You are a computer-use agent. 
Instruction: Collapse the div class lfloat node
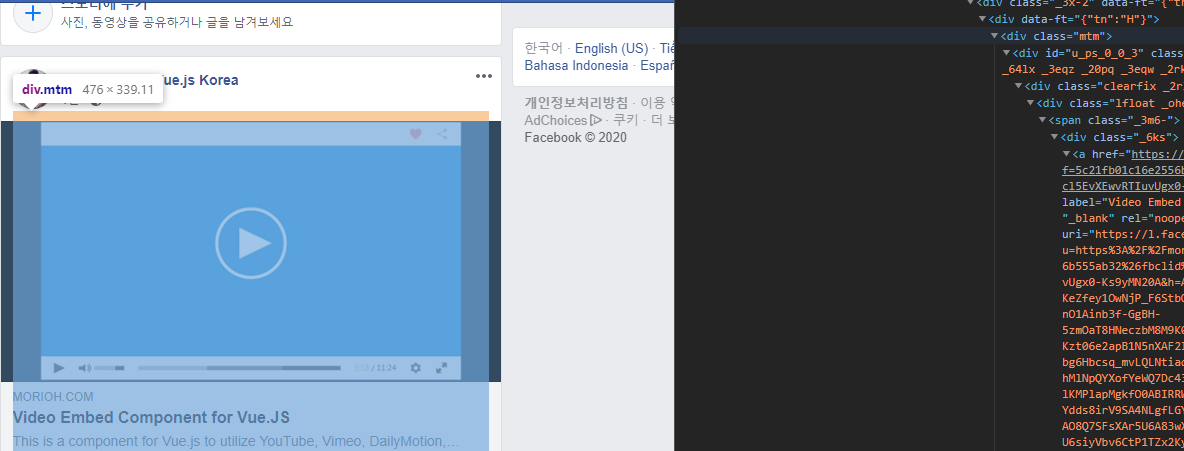(x=1030, y=103)
